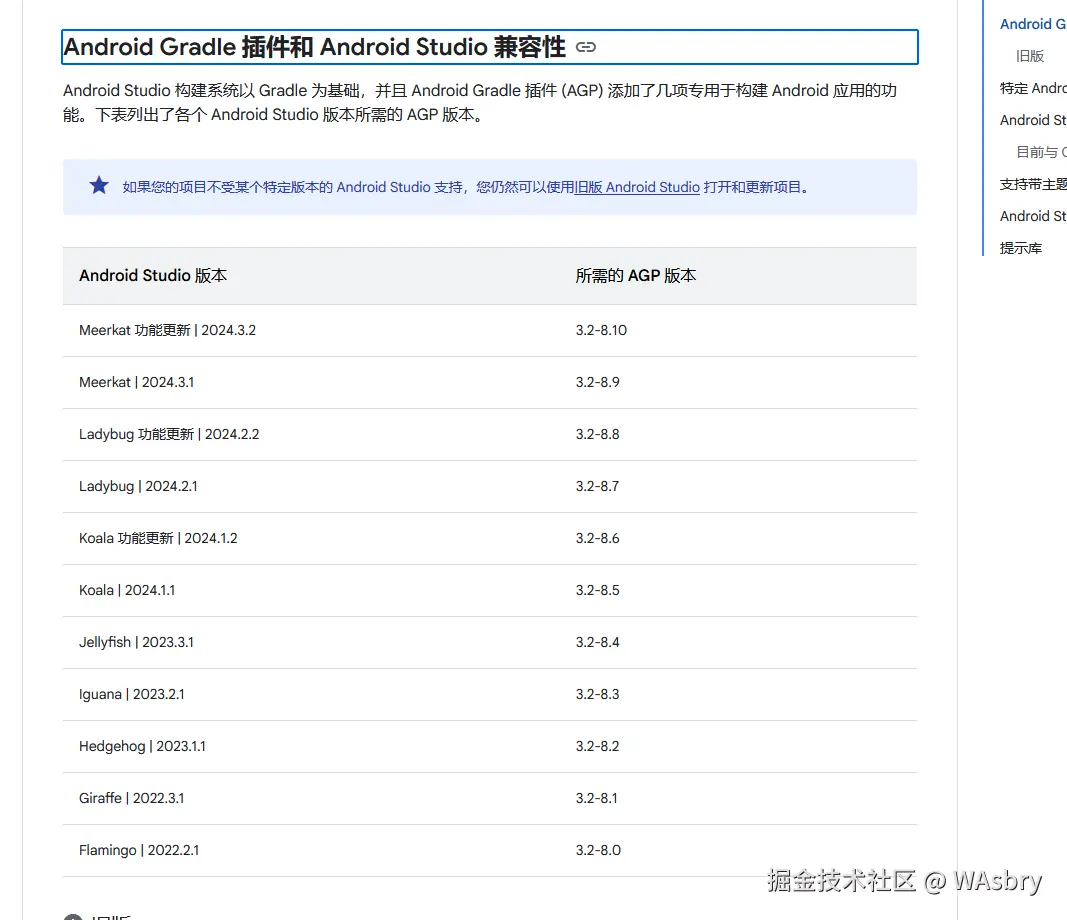The width and height of the screenshot is (1067, 920).
Task: Select 'Meerkat | 2024.3.1' cell
Action: 136,382
